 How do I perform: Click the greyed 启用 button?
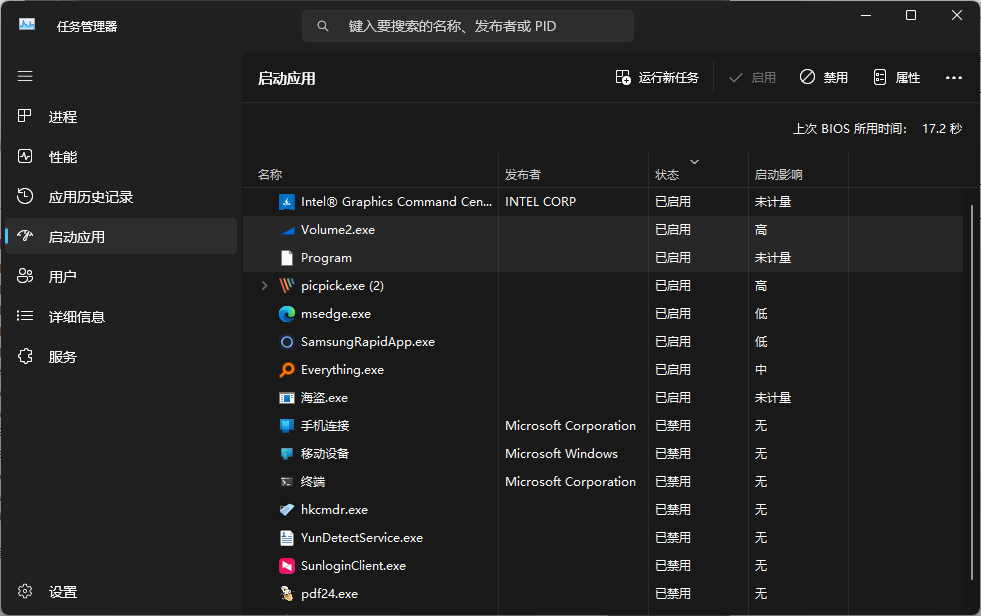click(753, 78)
